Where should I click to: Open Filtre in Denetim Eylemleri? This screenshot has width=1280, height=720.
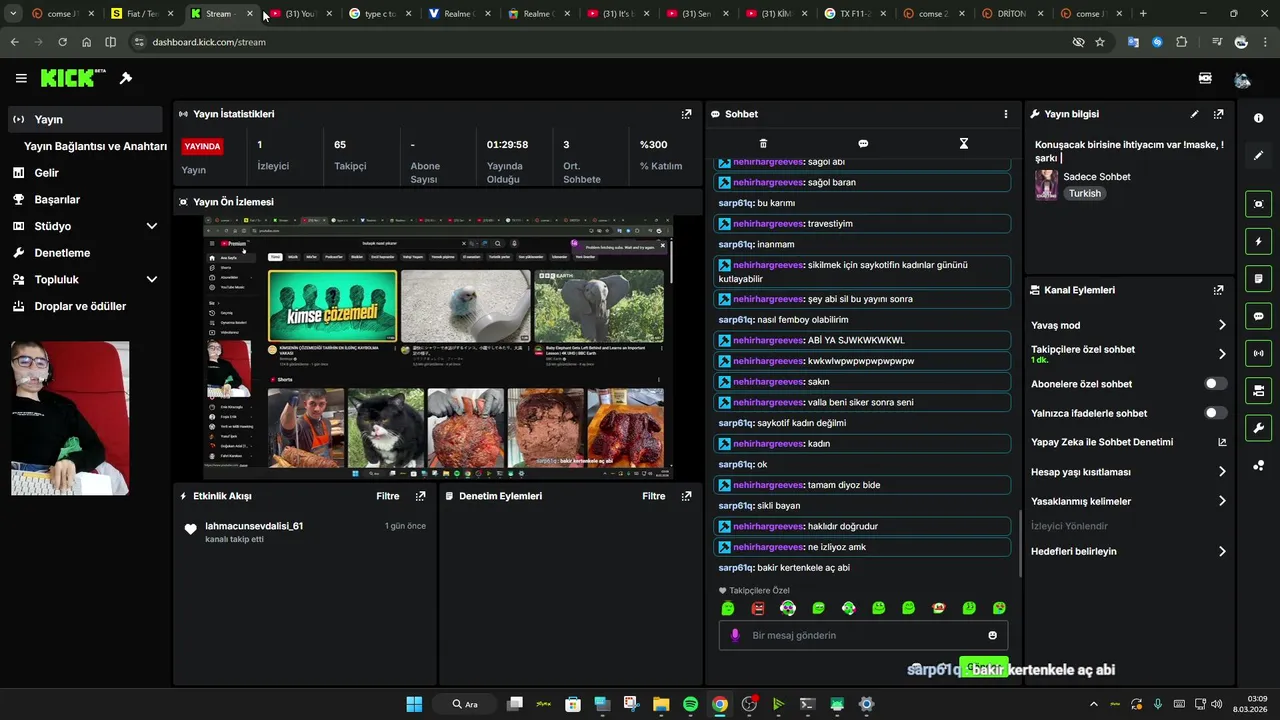(654, 496)
